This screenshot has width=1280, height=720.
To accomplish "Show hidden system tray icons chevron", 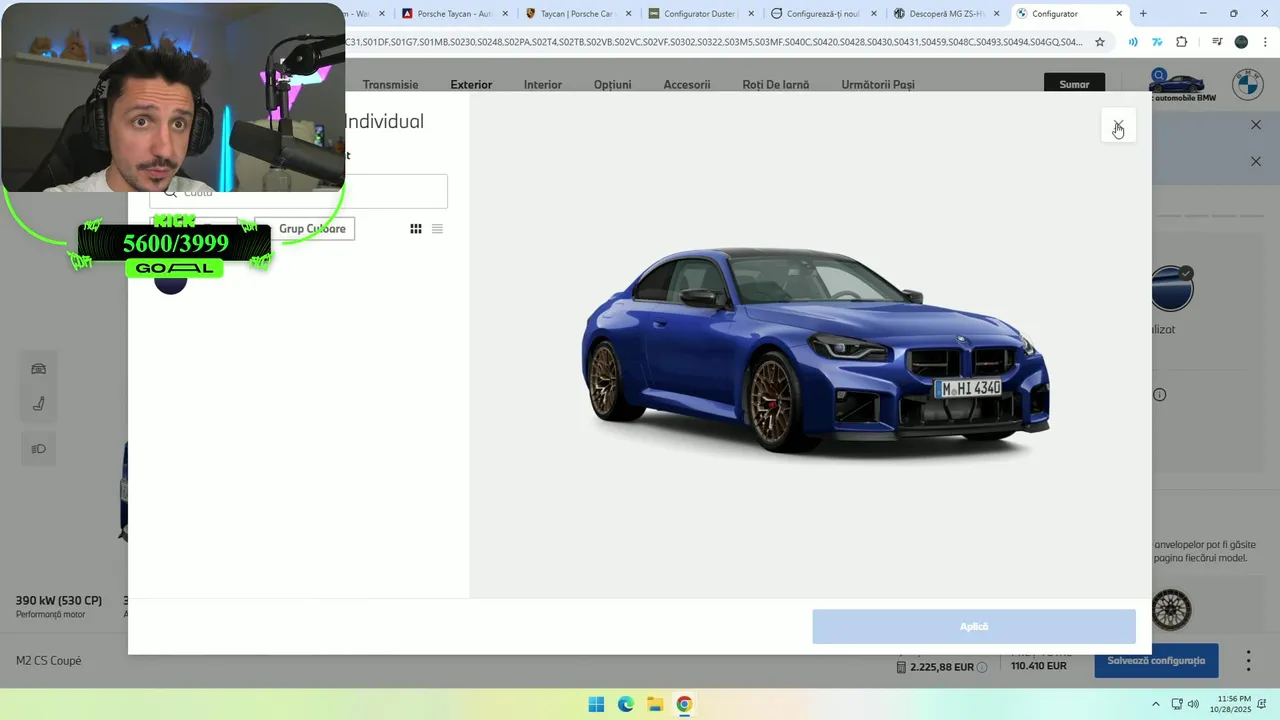I will point(1156,704).
